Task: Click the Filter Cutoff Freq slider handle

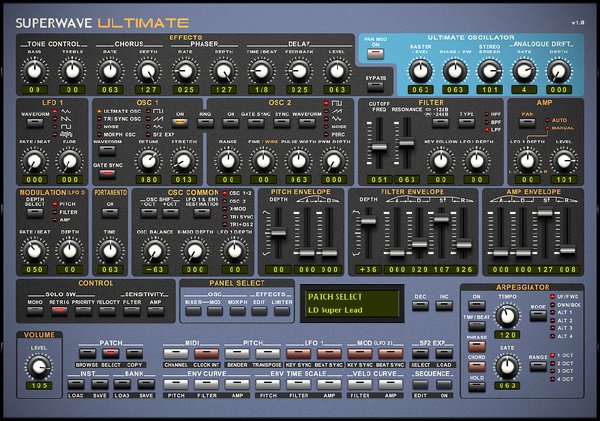Action: (x=379, y=147)
